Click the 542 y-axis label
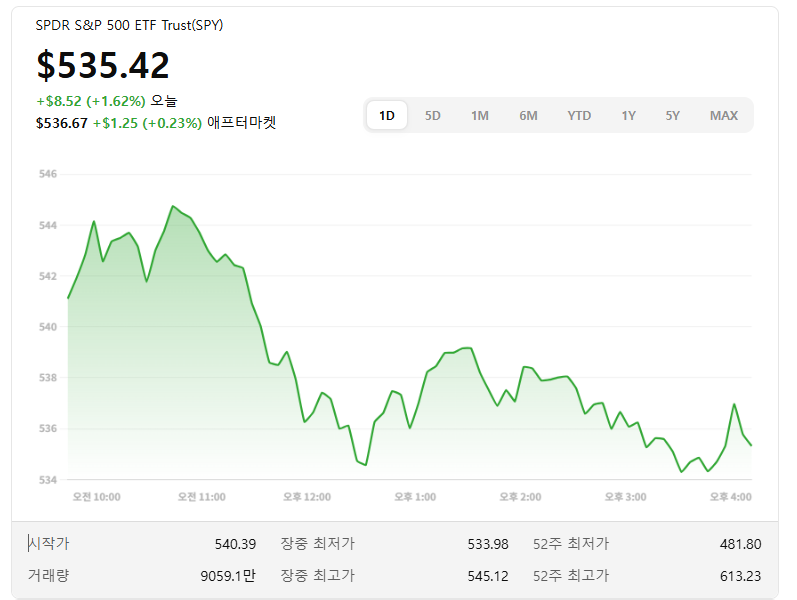 point(48,276)
